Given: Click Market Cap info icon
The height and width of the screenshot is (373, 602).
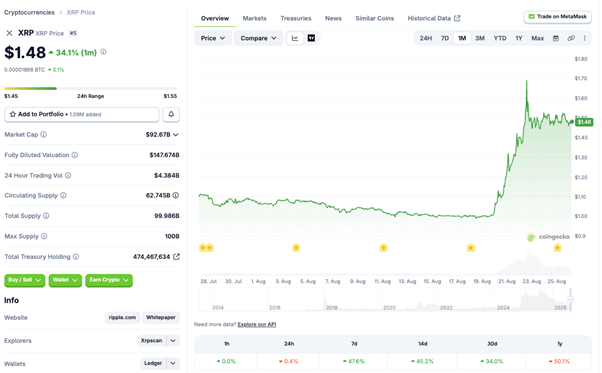Looking at the screenshot, I should [x=44, y=134].
